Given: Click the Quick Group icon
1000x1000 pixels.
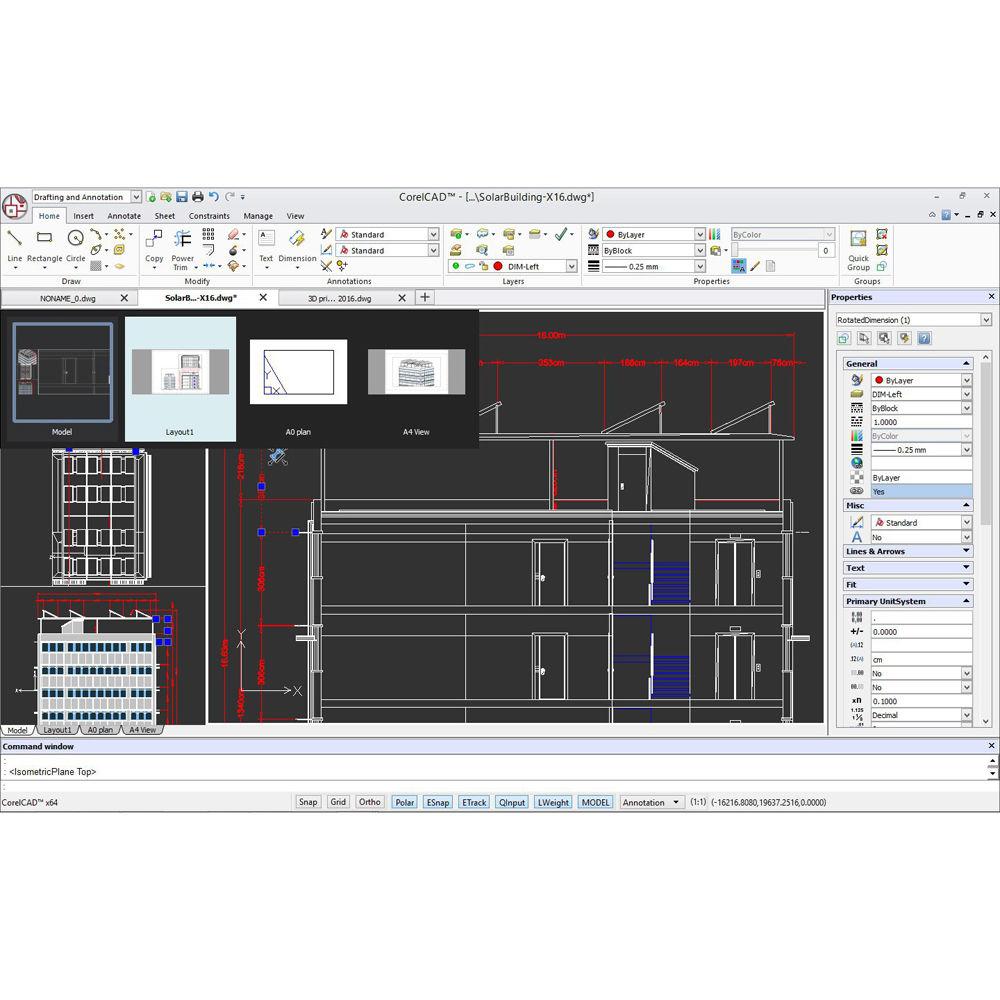Looking at the screenshot, I should click(x=859, y=248).
